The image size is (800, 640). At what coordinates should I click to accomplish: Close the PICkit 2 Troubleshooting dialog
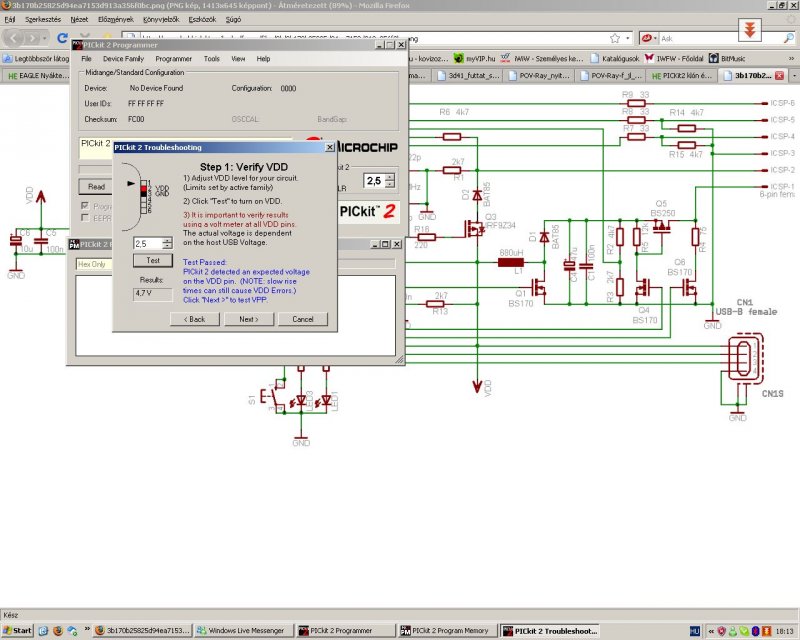pos(330,147)
